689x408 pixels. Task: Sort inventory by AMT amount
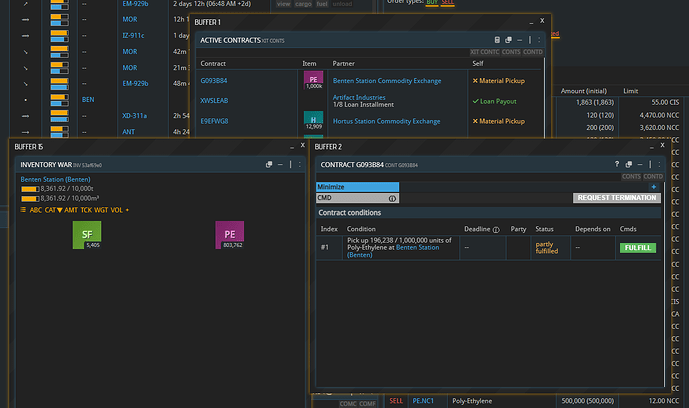click(x=71, y=210)
